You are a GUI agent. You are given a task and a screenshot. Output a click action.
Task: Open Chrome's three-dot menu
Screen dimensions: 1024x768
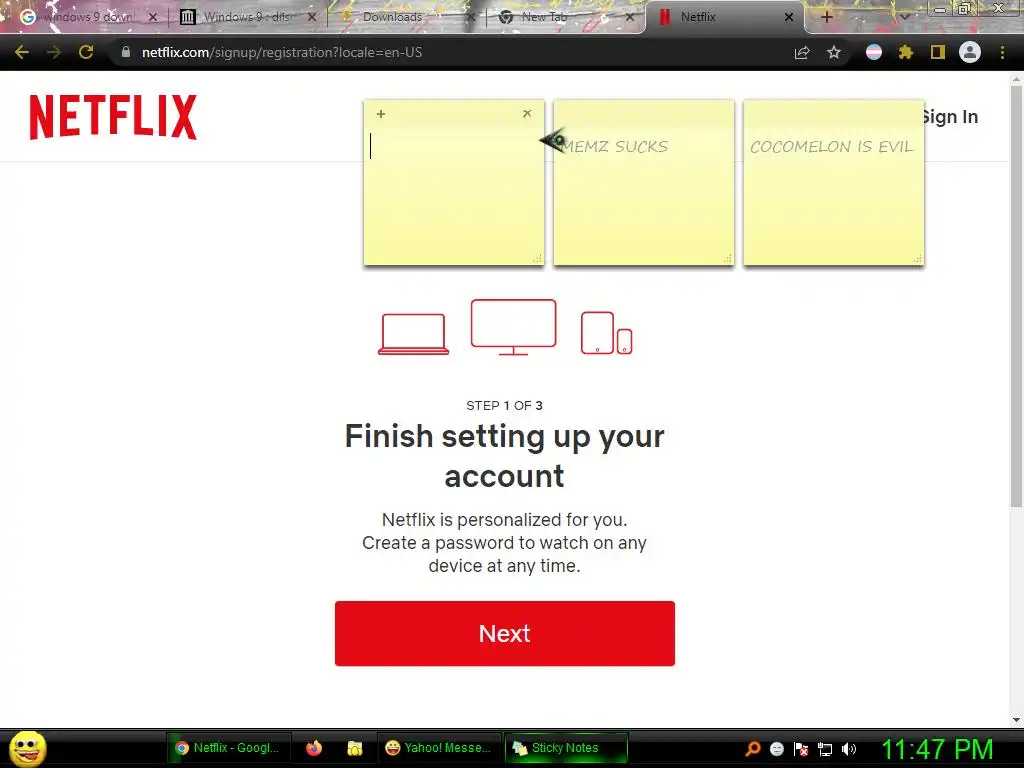pos(1002,52)
